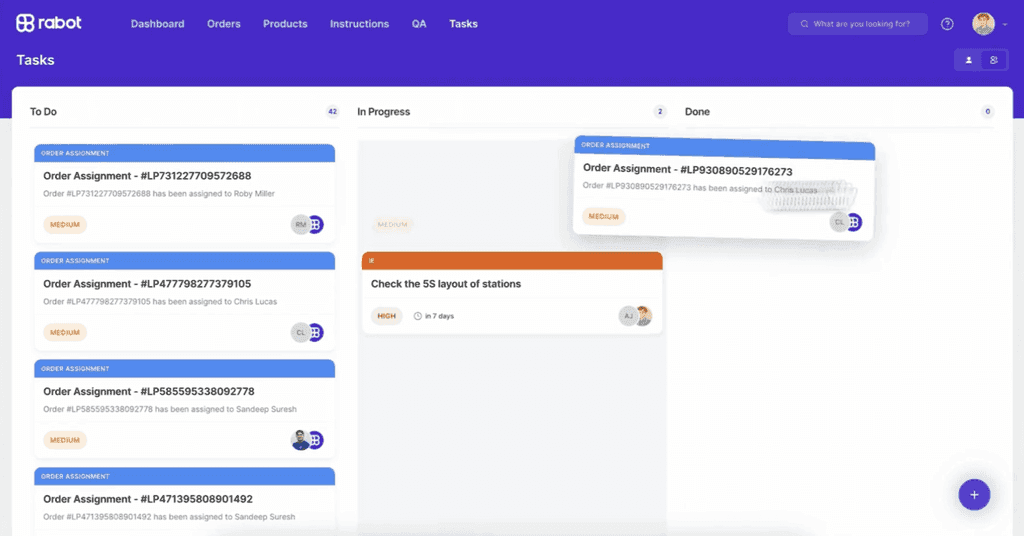Click Roby Miller's RM avatar on first card
This screenshot has height=536, width=1024.
pos(300,225)
